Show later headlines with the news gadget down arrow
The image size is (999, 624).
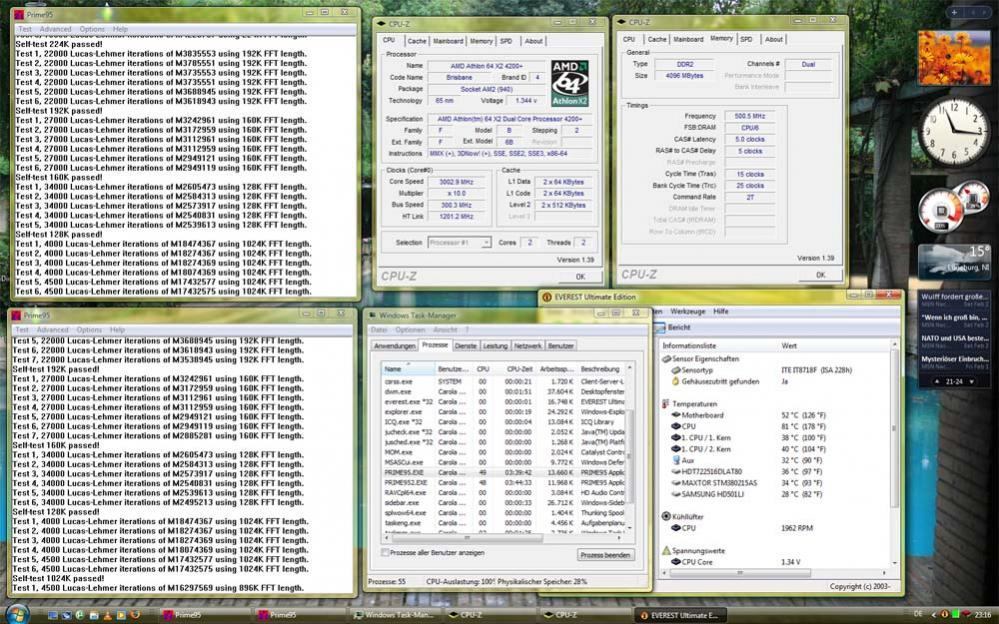coord(971,381)
